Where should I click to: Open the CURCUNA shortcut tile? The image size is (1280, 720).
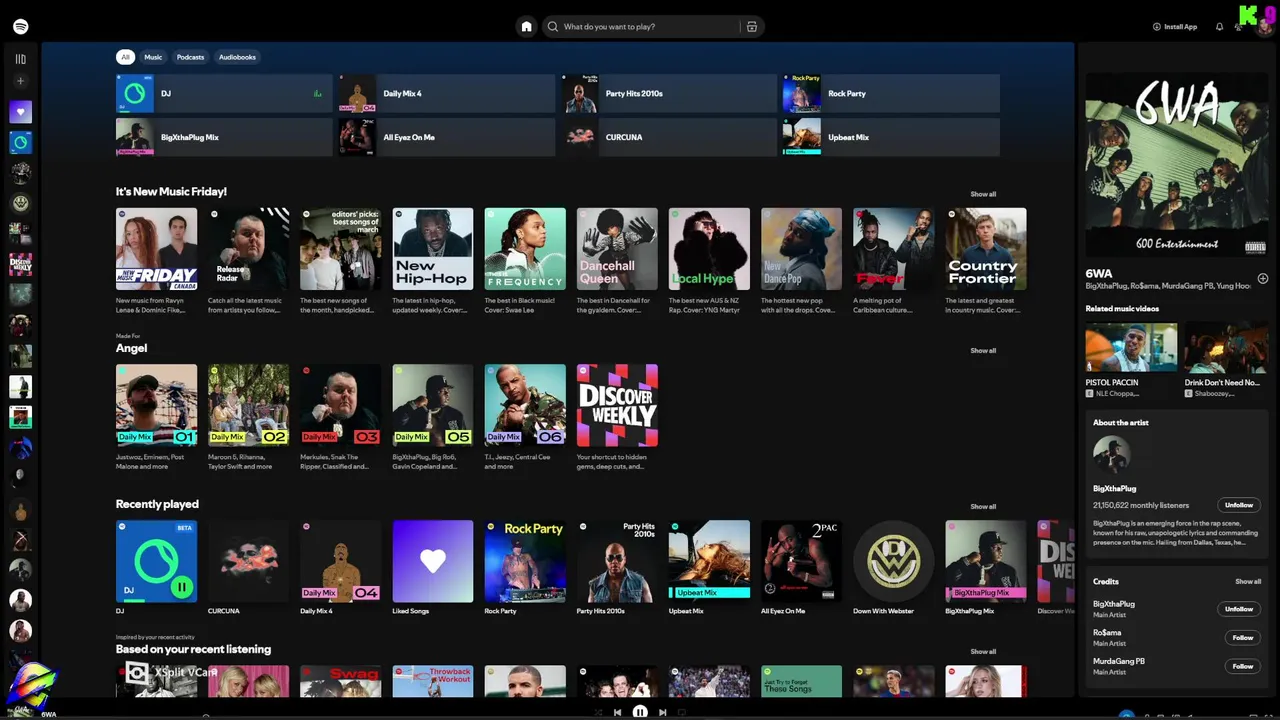668,137
